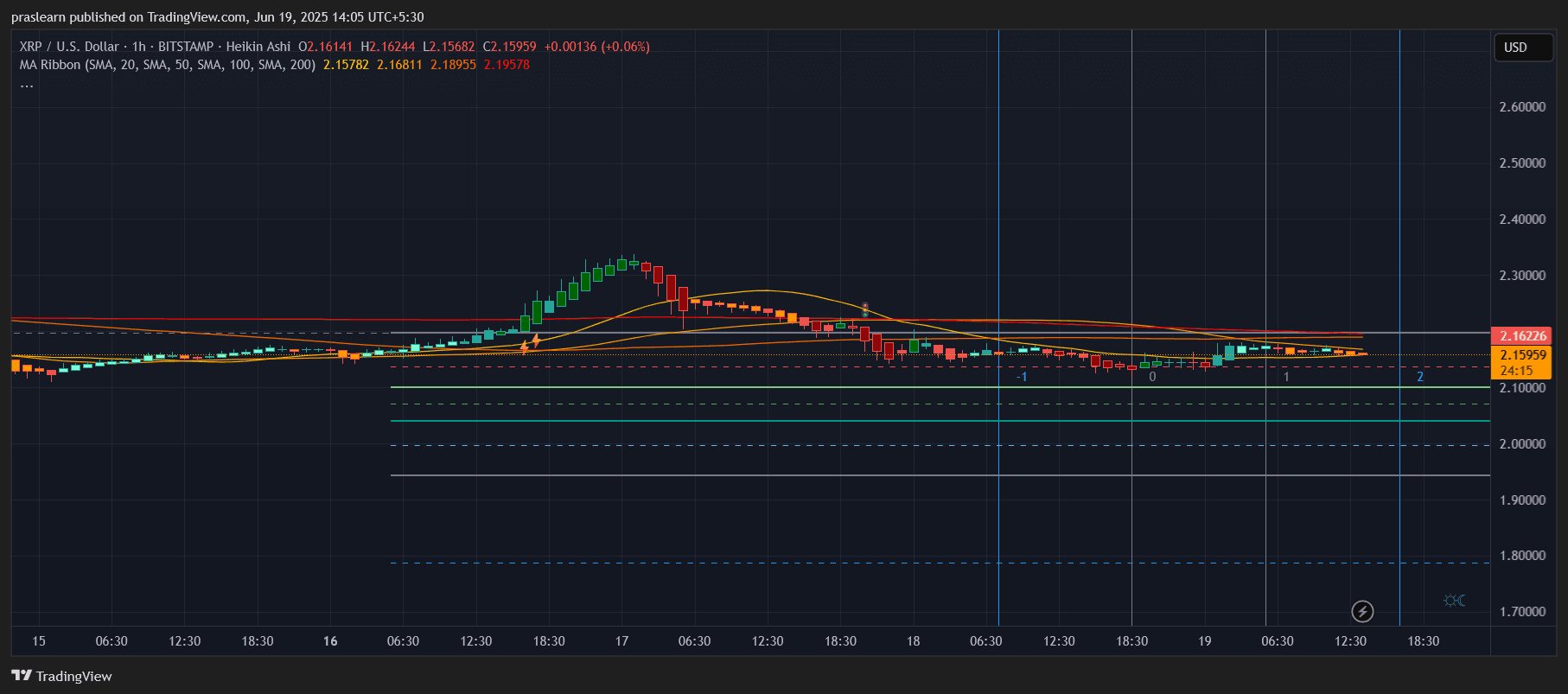
Task: Click date label 17 on the time axis
Action: pyautogui.click(x=621, y=641)
